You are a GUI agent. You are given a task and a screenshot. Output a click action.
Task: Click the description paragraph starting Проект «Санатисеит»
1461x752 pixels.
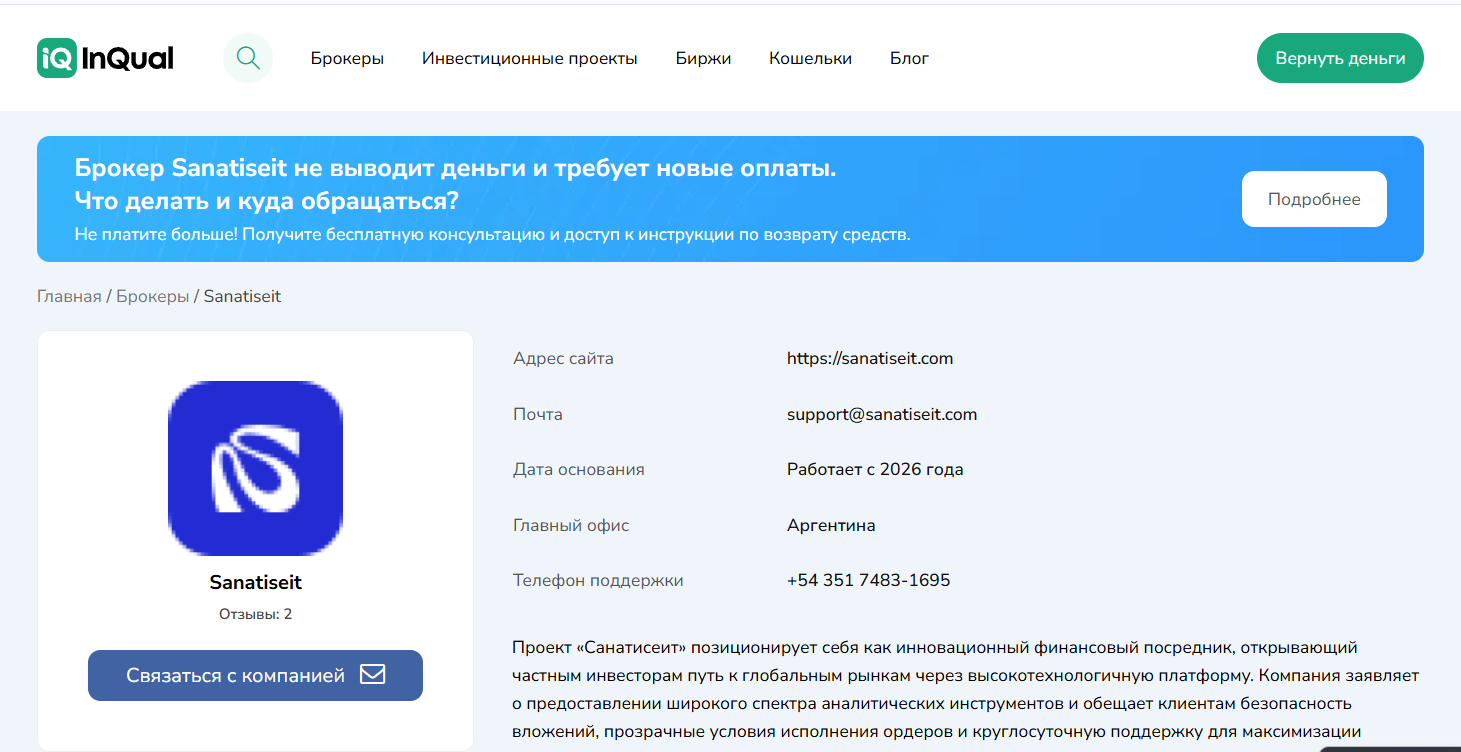tap(965, 690)
